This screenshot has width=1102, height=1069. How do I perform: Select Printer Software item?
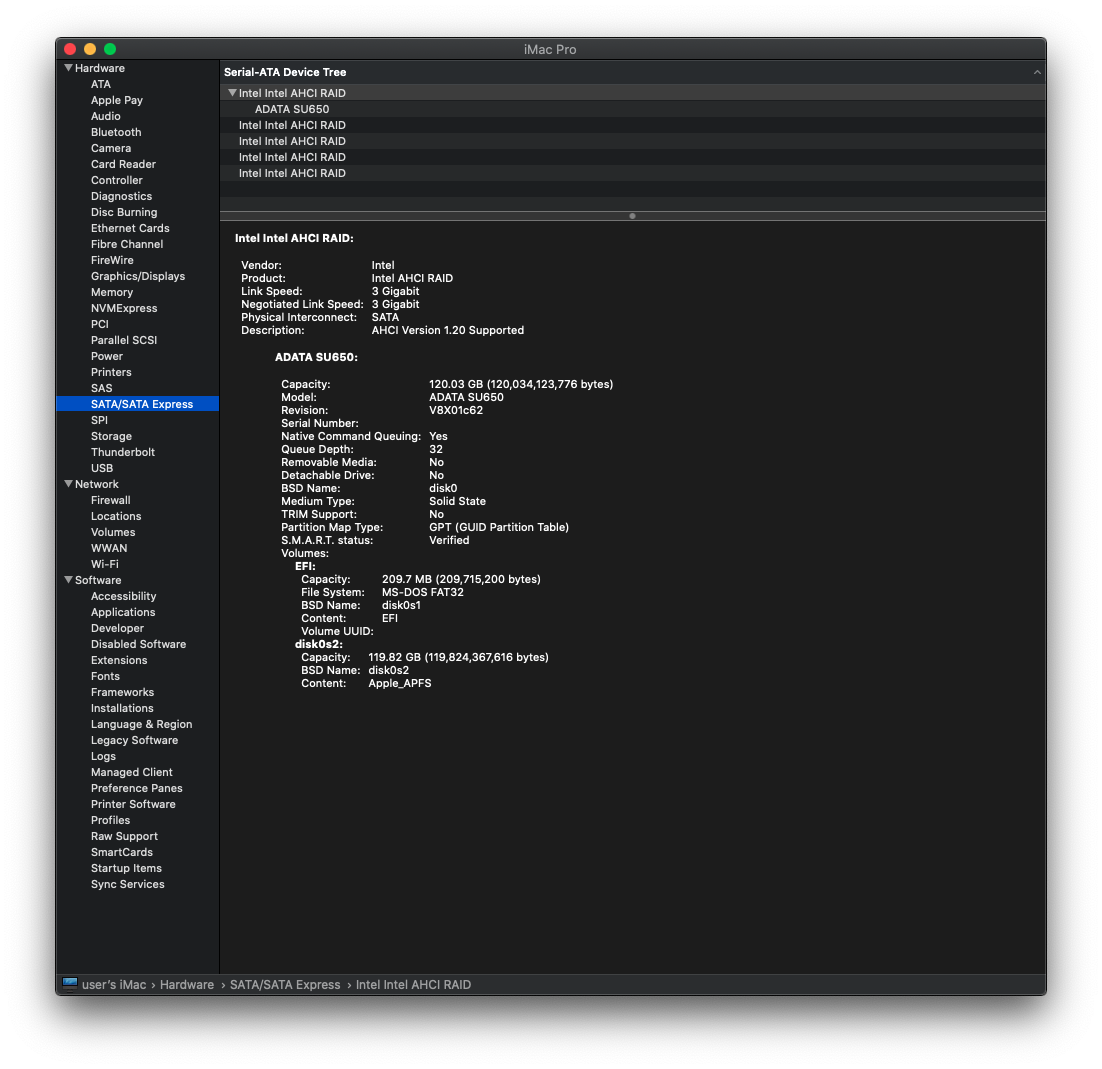(x=133, y=805)
